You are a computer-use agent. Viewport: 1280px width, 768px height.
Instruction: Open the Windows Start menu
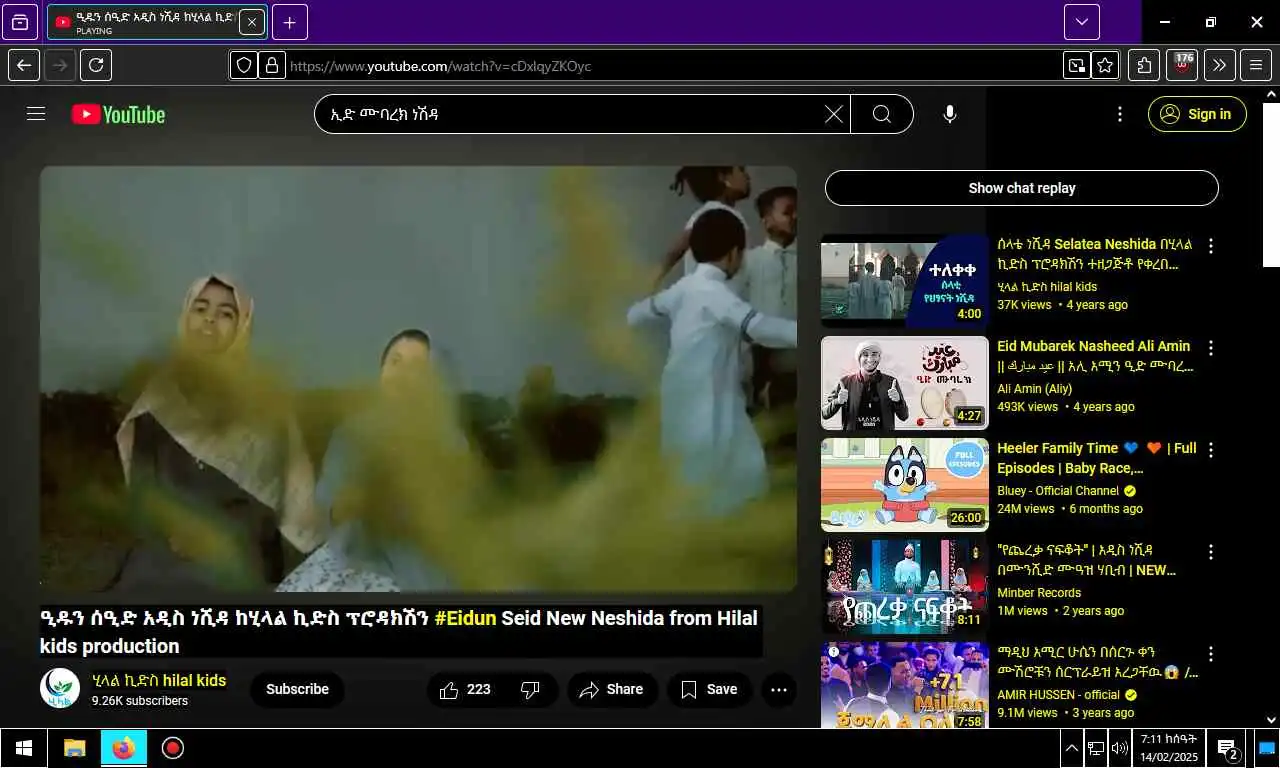(24, 748)
